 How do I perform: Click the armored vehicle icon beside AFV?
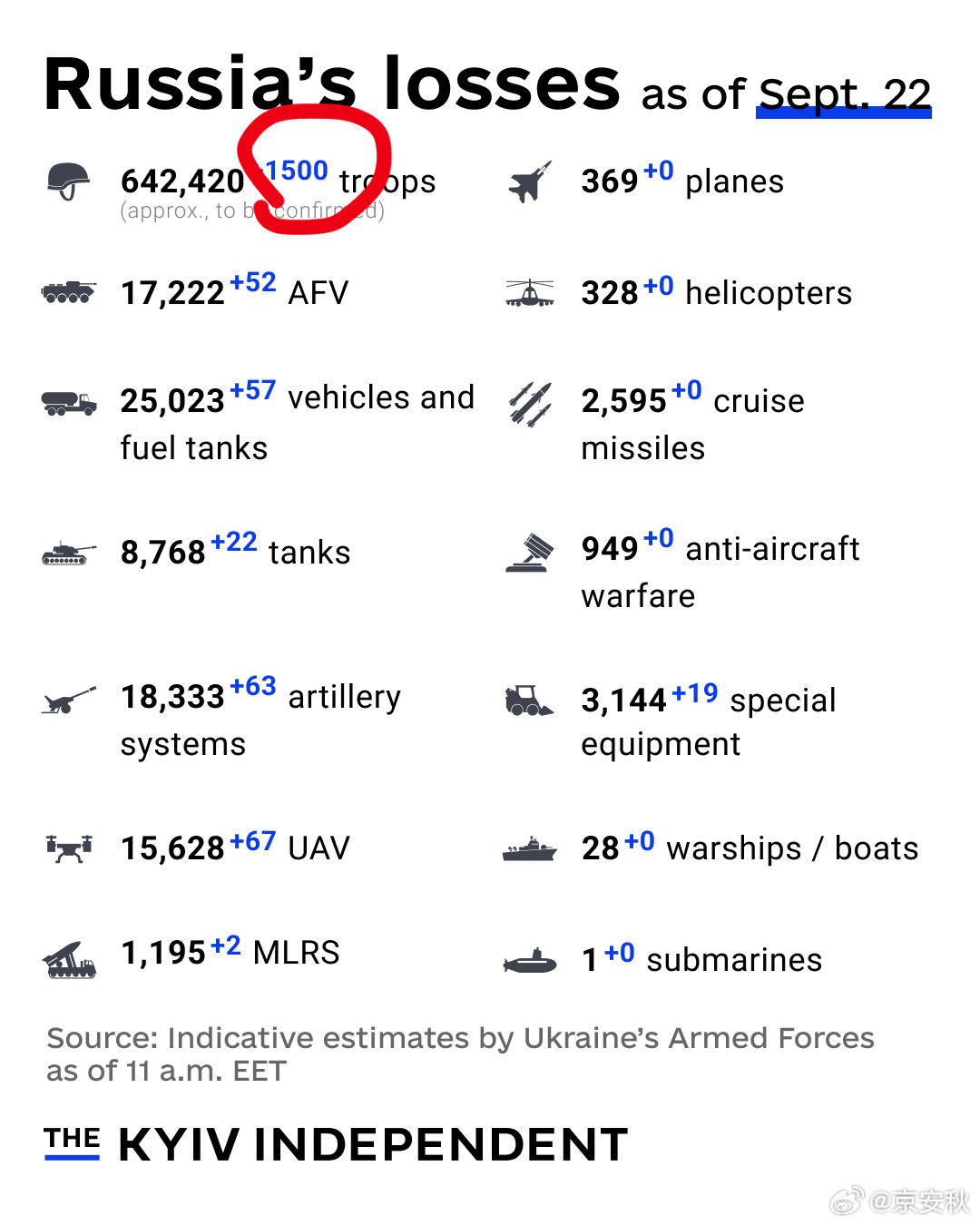click(x=69, y=292)
